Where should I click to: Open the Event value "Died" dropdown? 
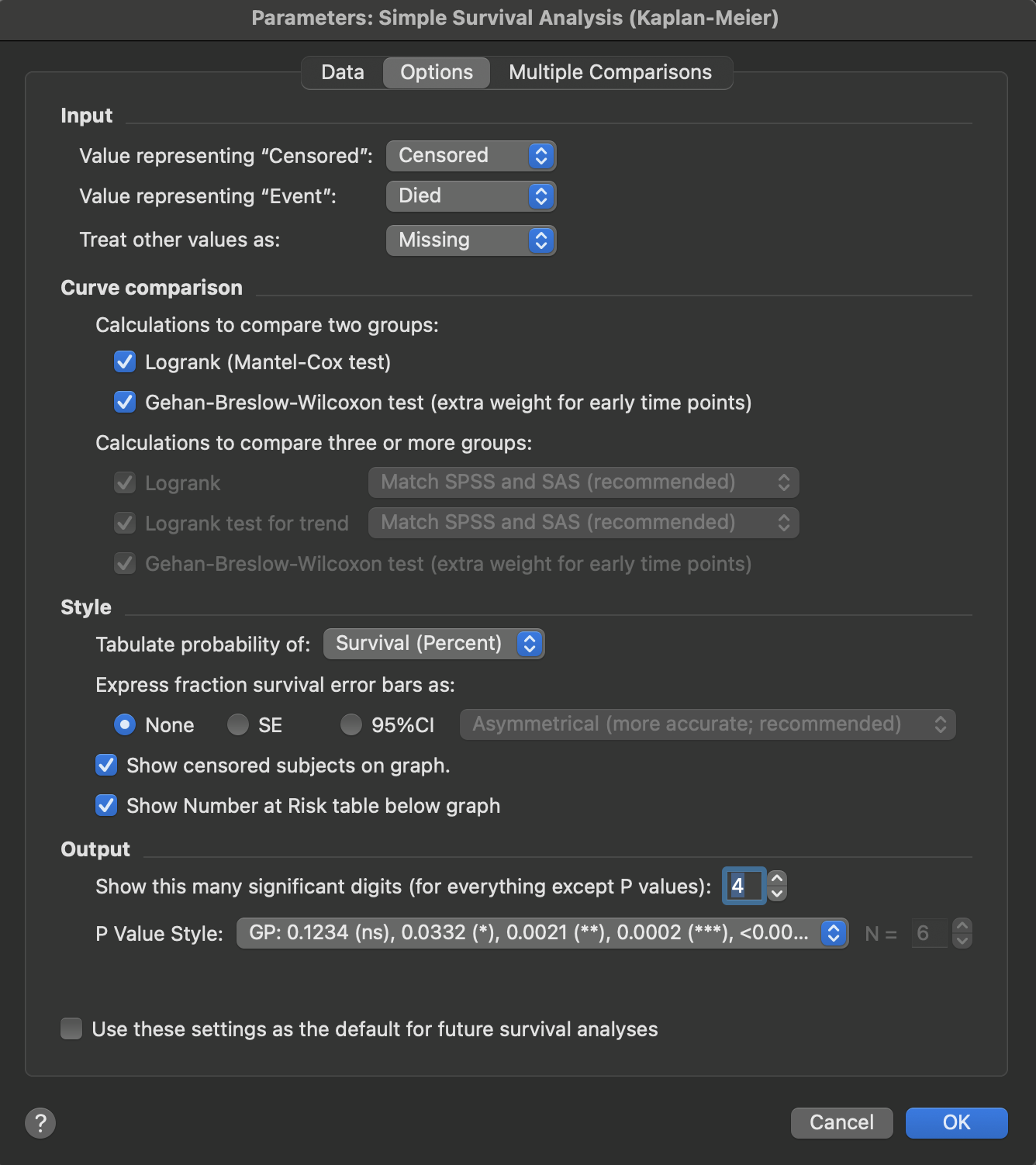[471, 196]
